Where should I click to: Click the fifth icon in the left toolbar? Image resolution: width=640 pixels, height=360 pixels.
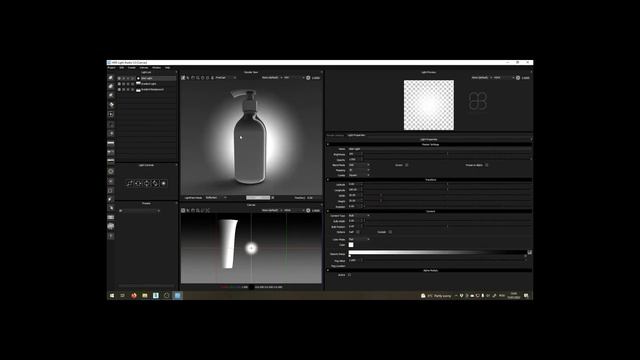click(x=111, y=114)
